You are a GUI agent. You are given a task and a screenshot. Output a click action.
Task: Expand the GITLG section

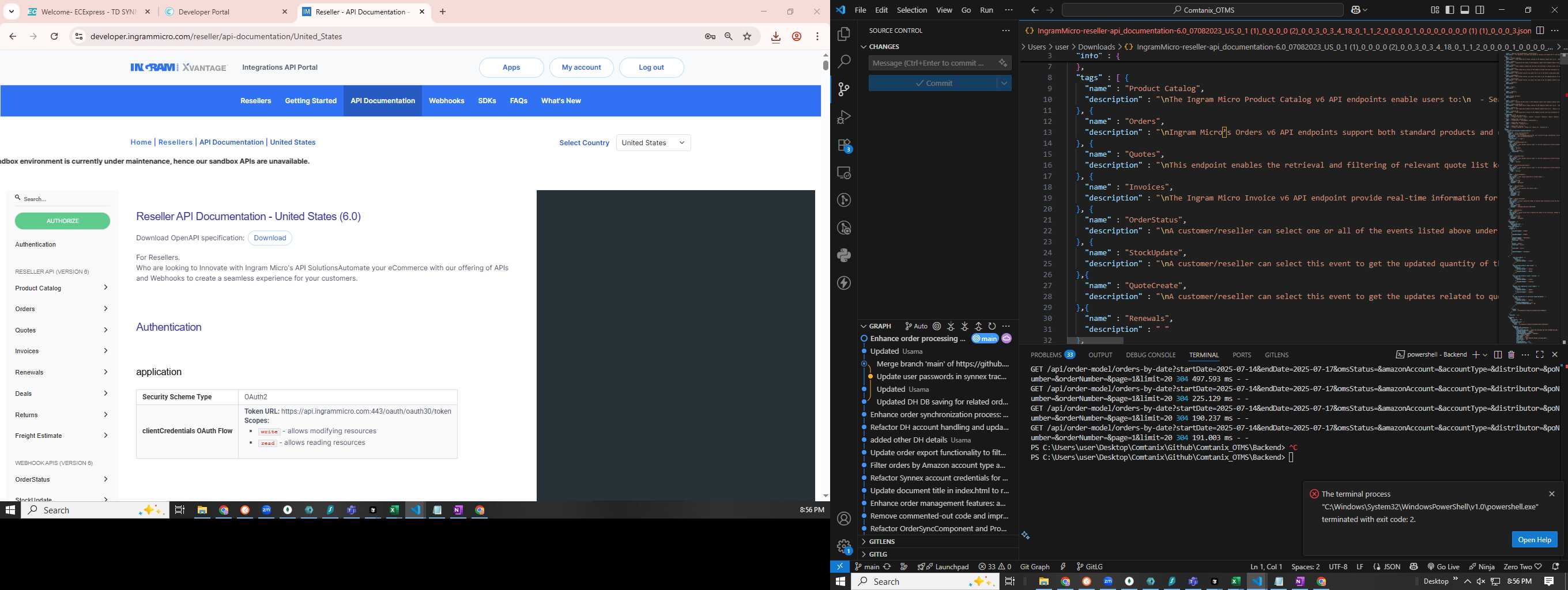873,554
